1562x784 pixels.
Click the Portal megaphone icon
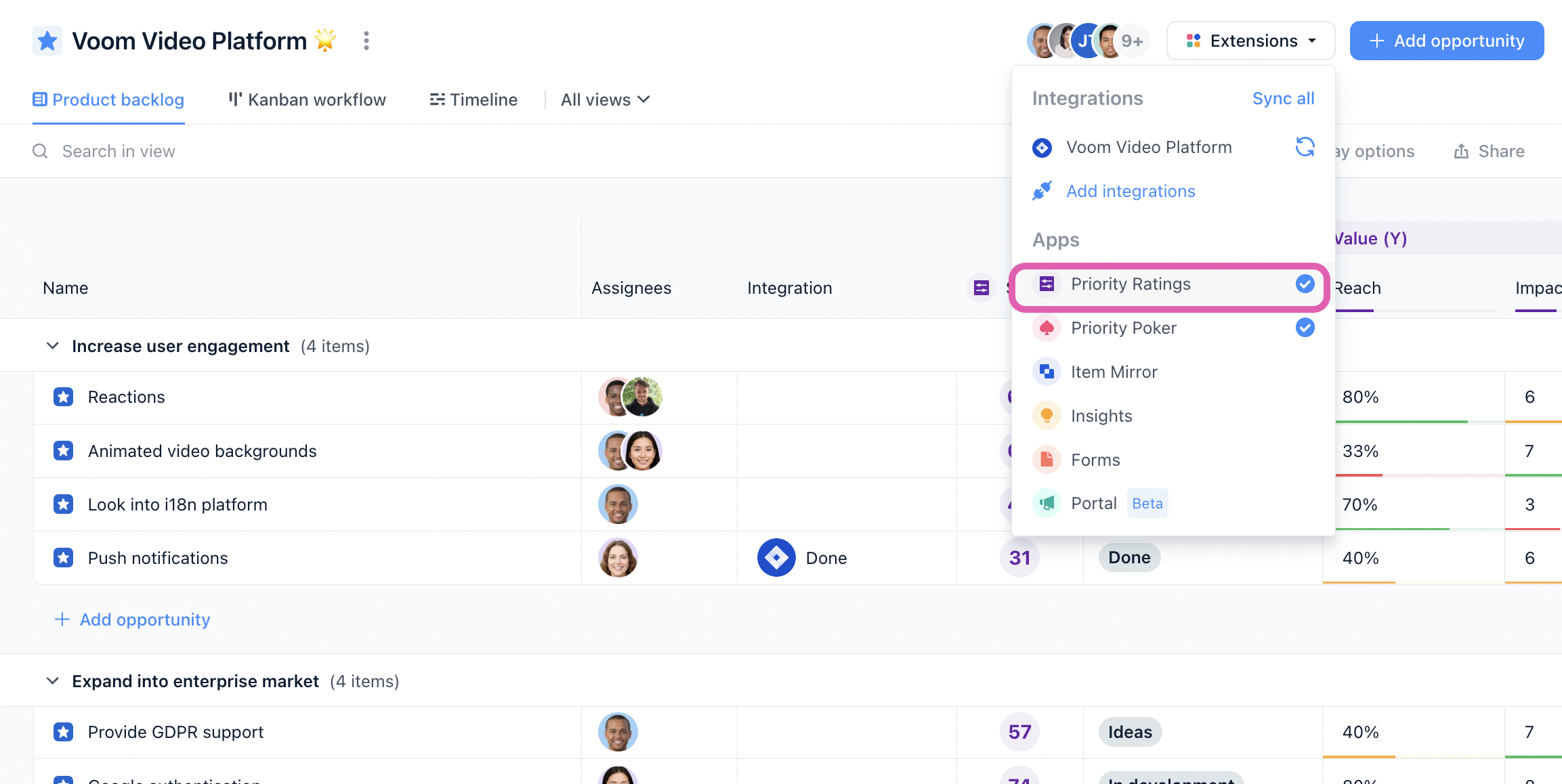click(1047, 503)
